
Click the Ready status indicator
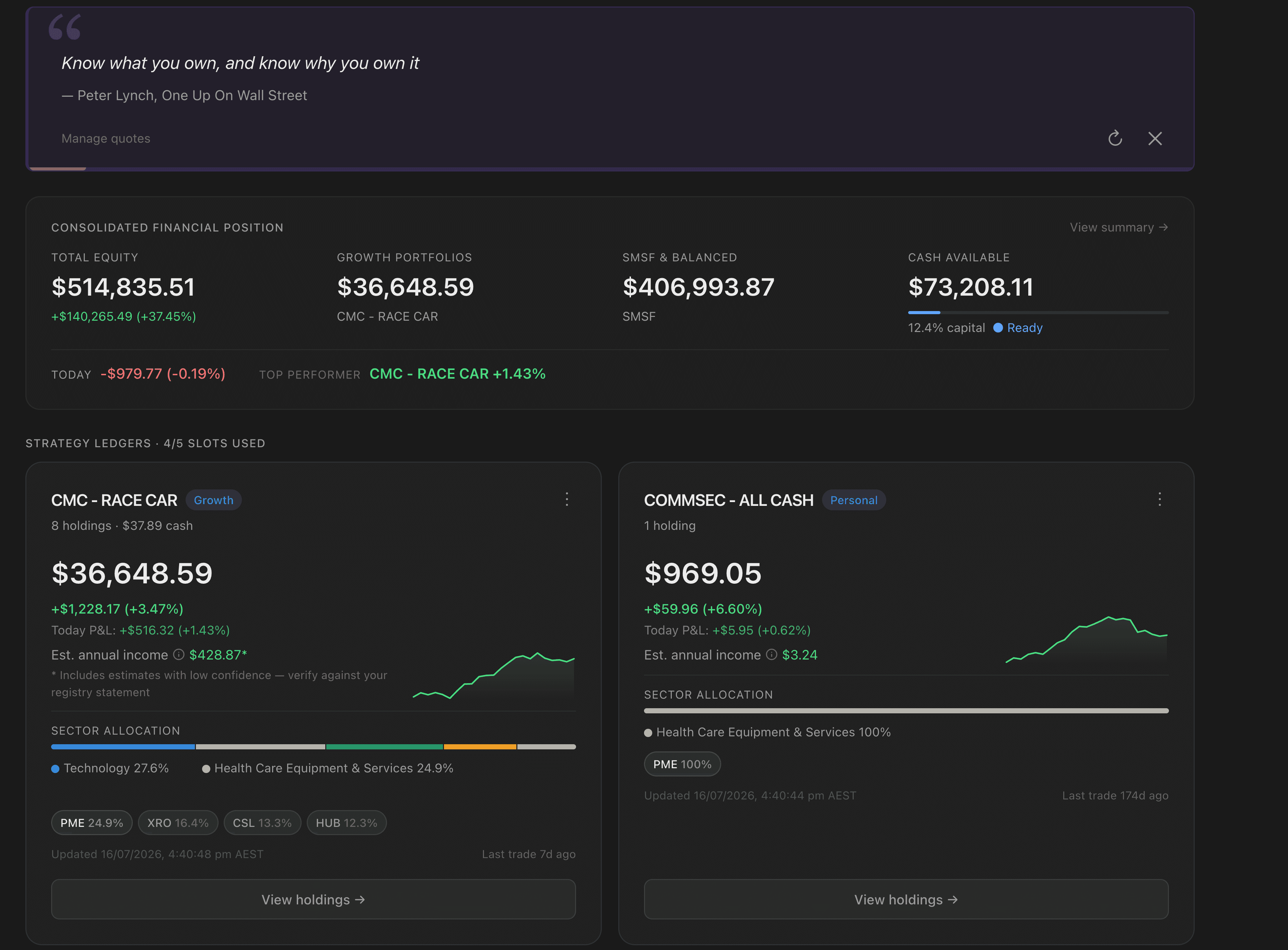coord(1018,328)
